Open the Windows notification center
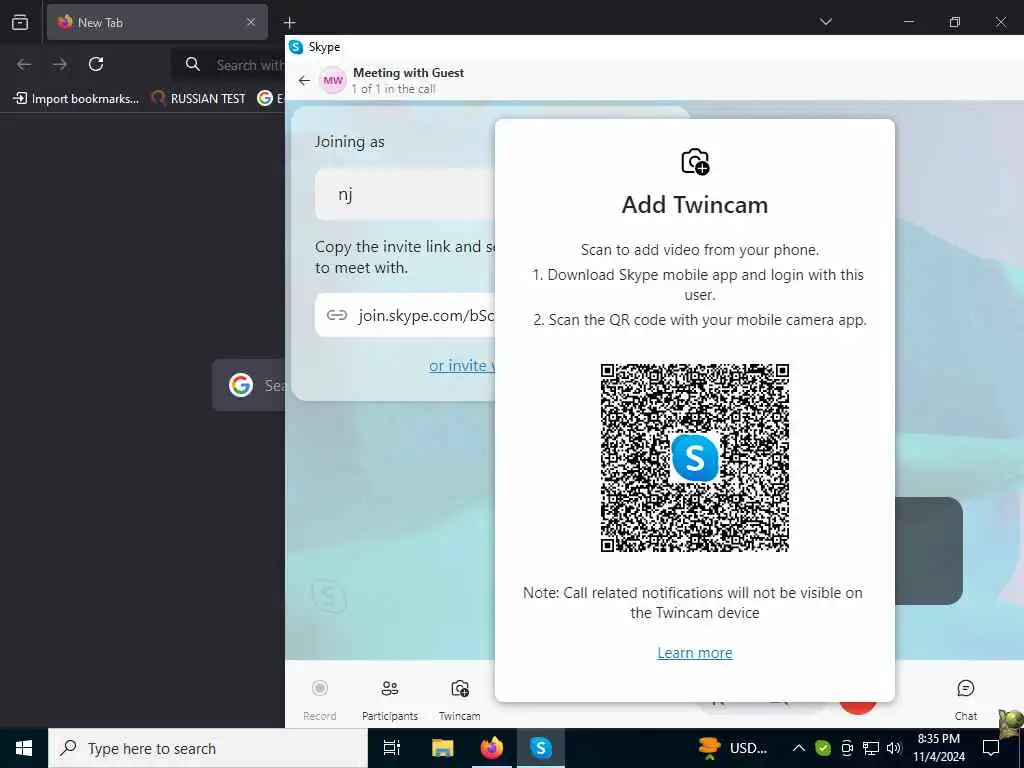The image size is (1024, 768). tap(991, 748)
